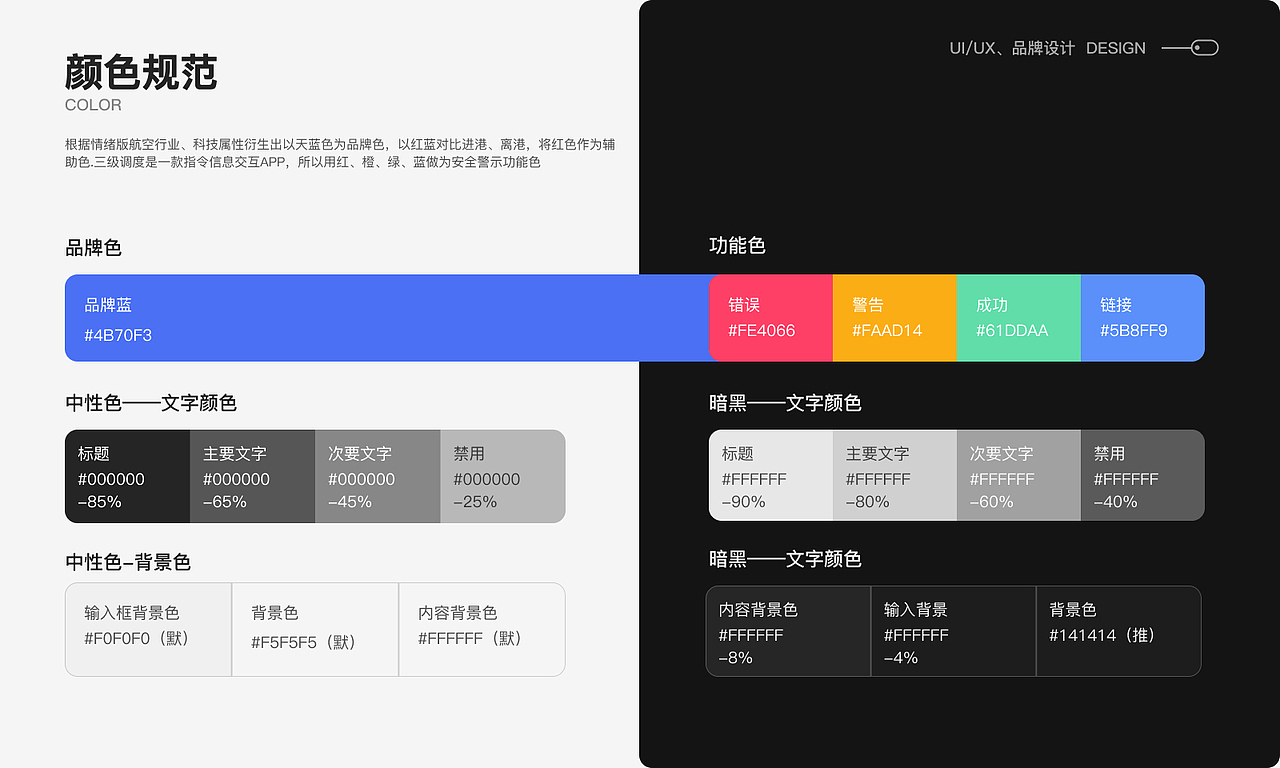Select the 链接 #5B8FF9 link color swatch
Viewport: 1280px width, 768px height.
[x=1142, y=317]
